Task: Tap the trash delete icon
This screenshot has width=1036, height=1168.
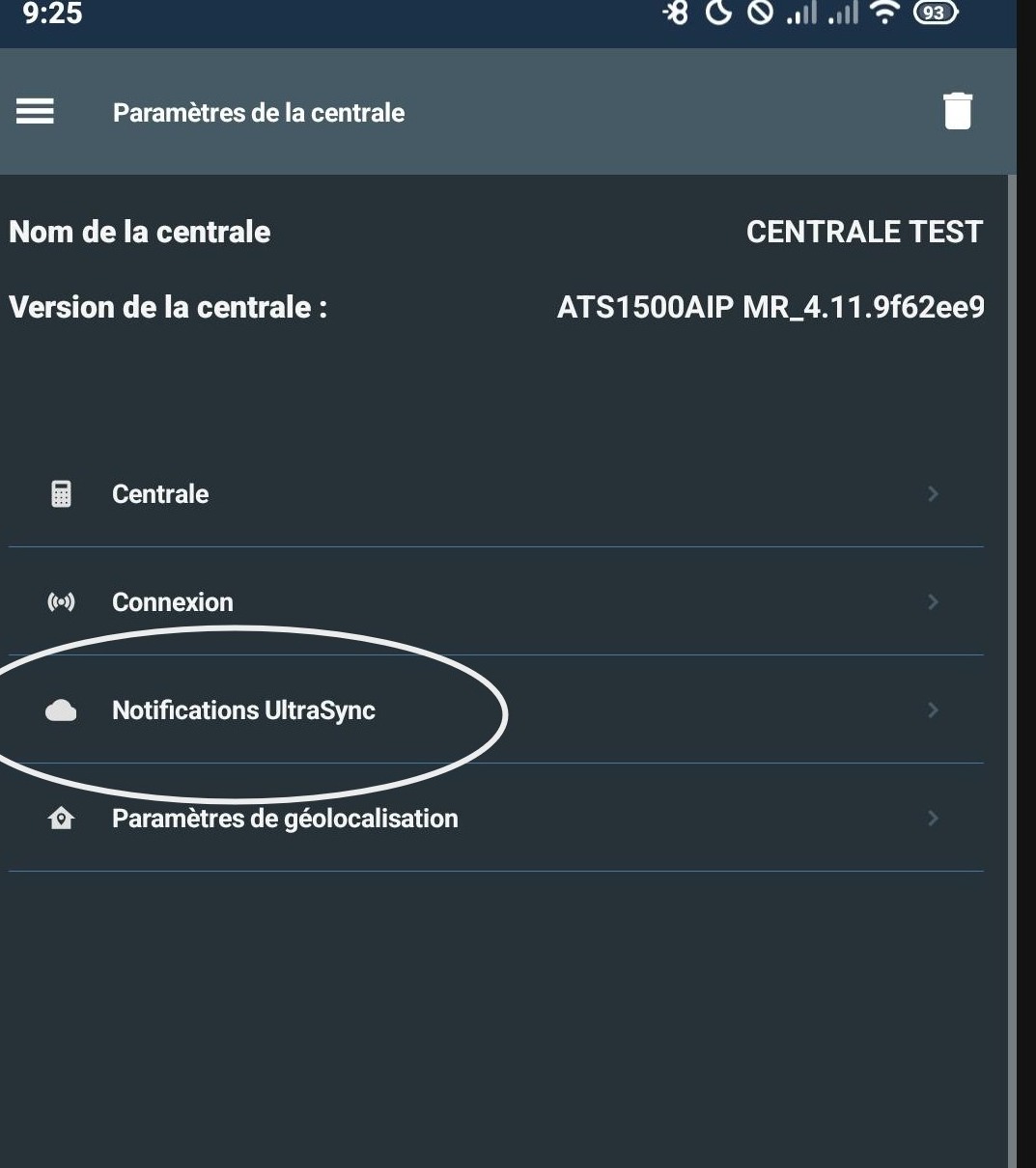Action: [x=957, y=111]
